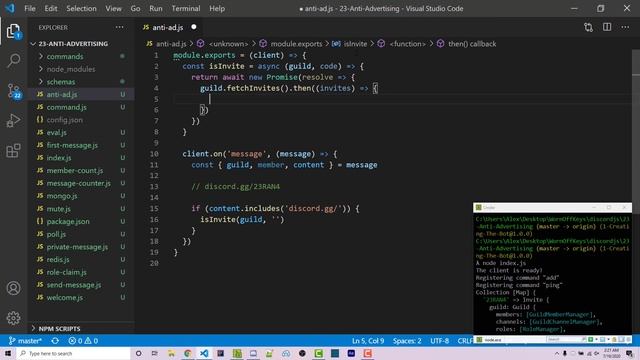Click the Windows taskbar search box

[73, 353]
